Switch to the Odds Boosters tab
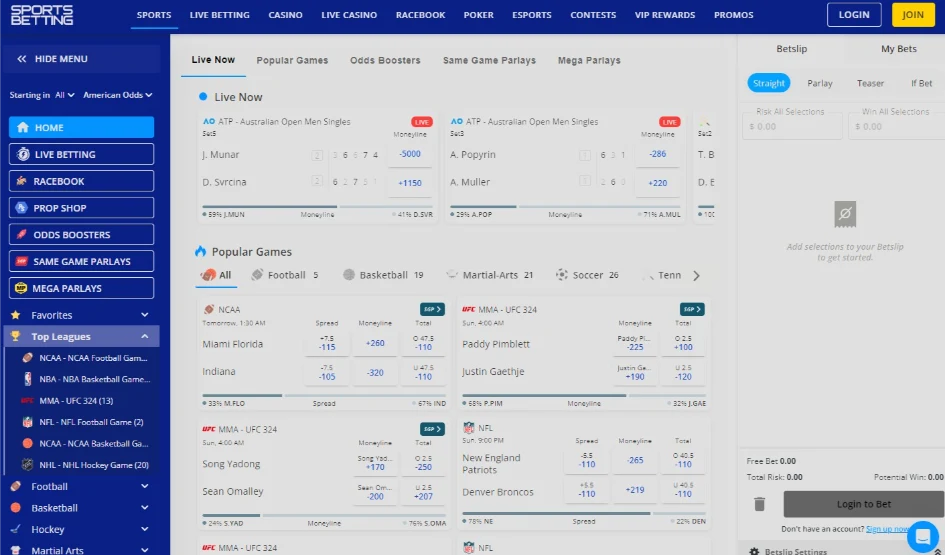This screenshot has height=555, width=945. click(385, 60)
